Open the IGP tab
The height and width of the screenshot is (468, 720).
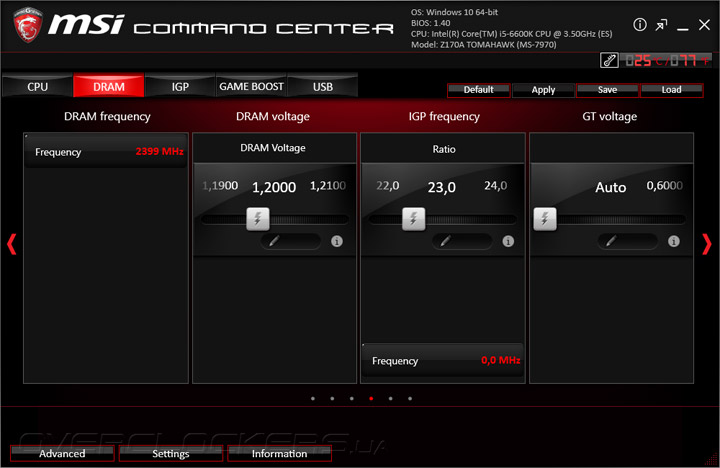click(180, 86)
